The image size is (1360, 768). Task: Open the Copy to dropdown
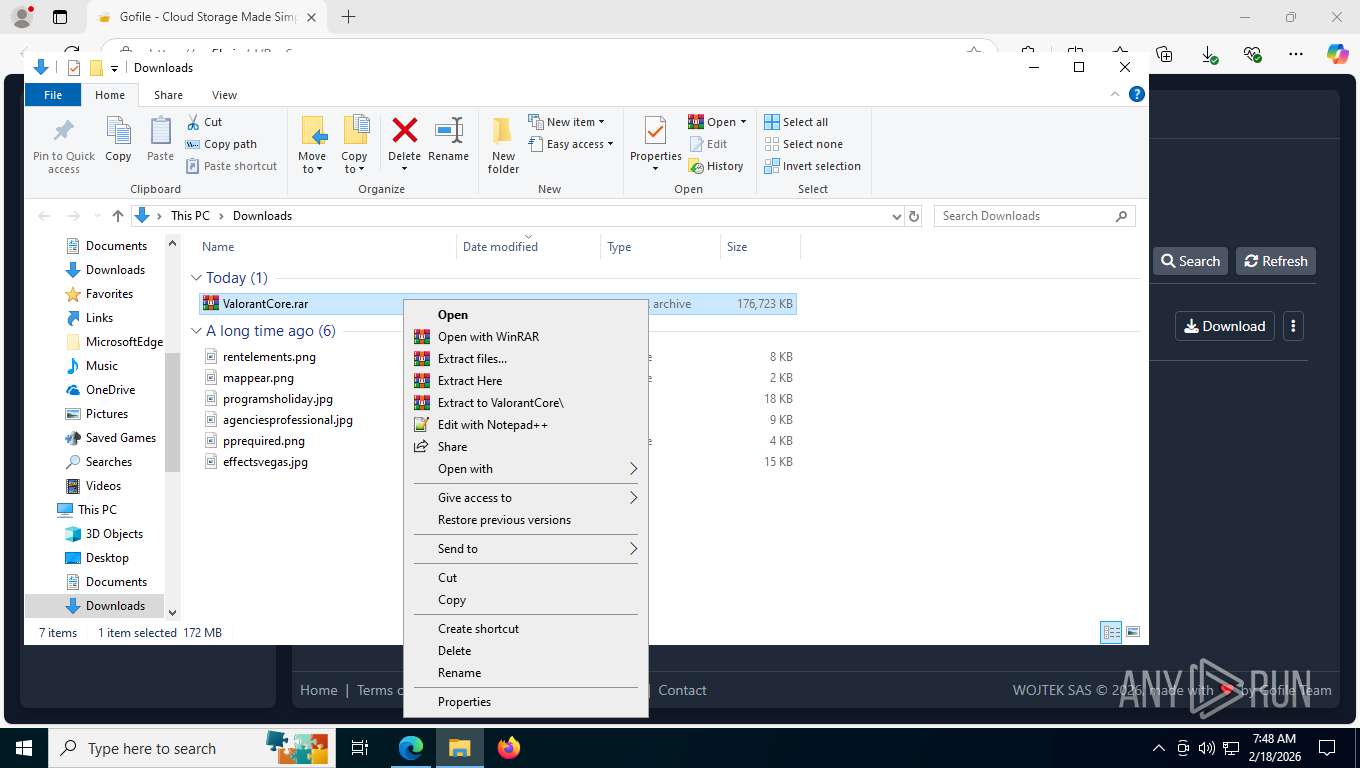click(354, 145)
